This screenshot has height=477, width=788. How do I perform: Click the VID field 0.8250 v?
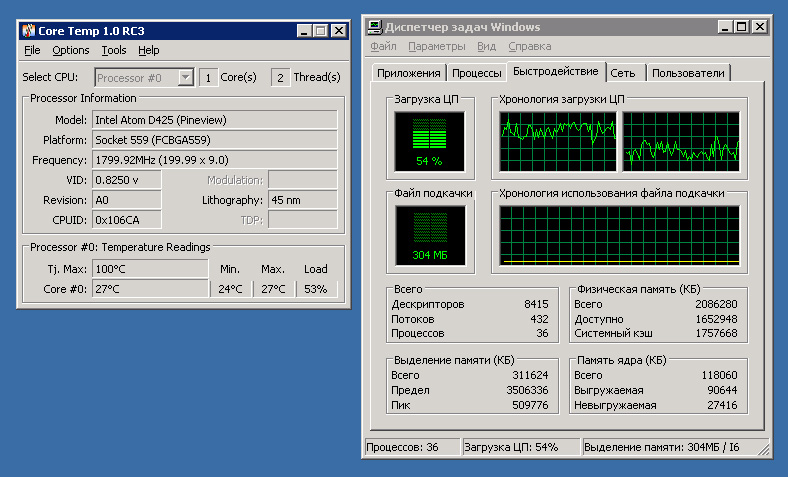(x=127, y=180)
